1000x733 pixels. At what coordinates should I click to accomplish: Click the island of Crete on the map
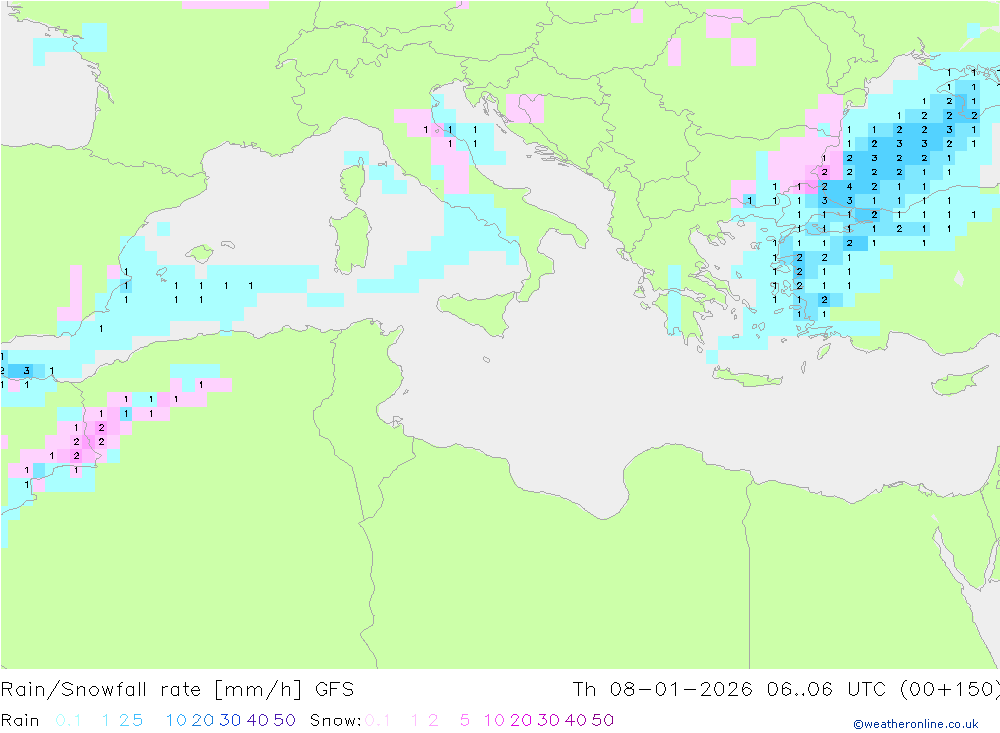tap(747, 378)
